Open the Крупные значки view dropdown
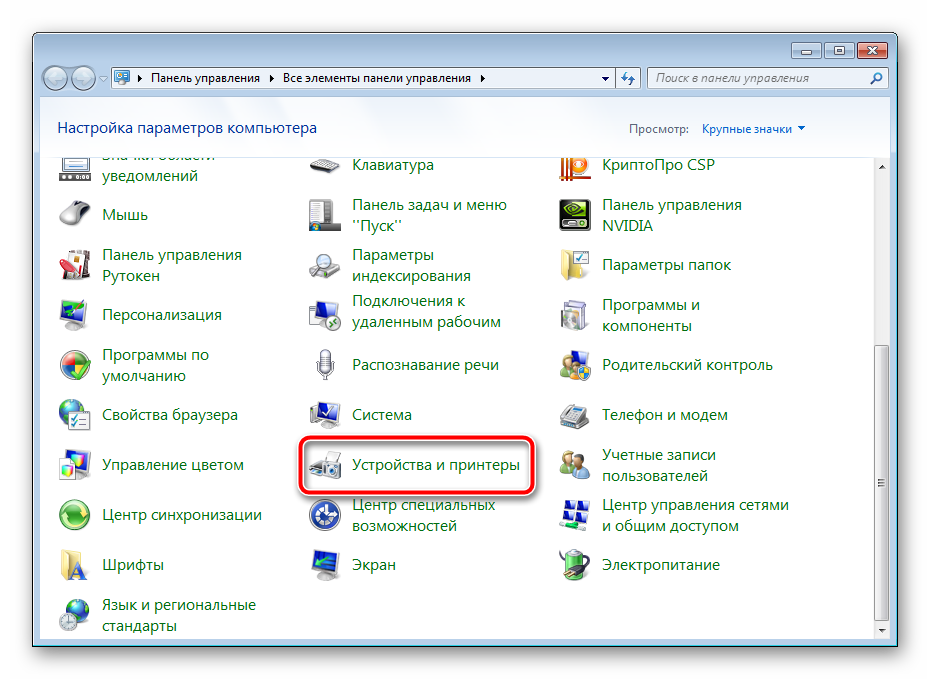The image size is (930, 679). [x=753, y=129]
